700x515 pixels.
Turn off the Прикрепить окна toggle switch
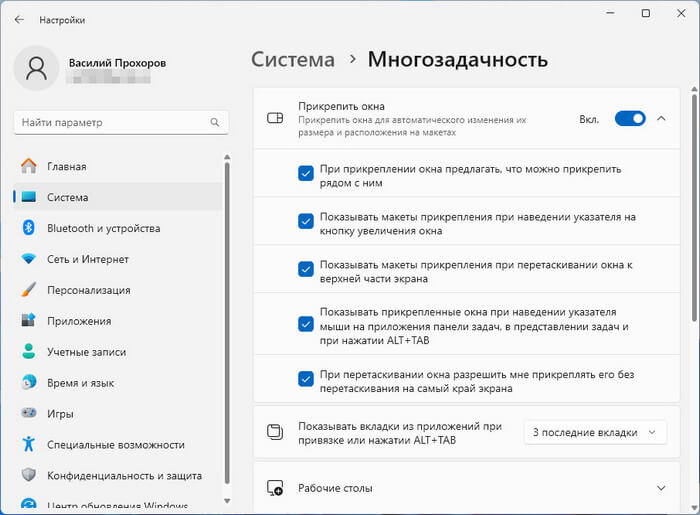coord(629,119)
